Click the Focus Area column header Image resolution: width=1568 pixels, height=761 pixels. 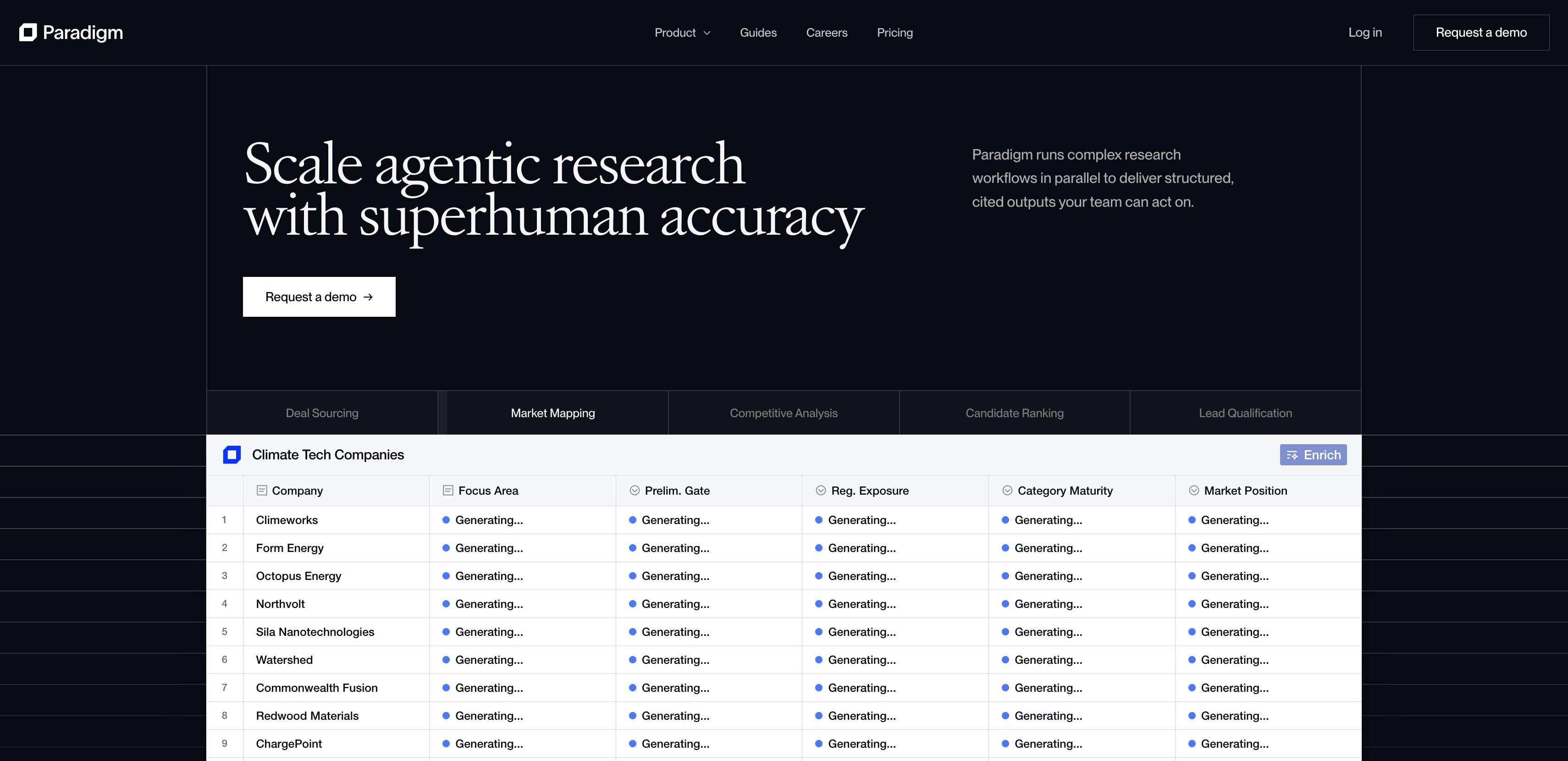click(522, 491)
